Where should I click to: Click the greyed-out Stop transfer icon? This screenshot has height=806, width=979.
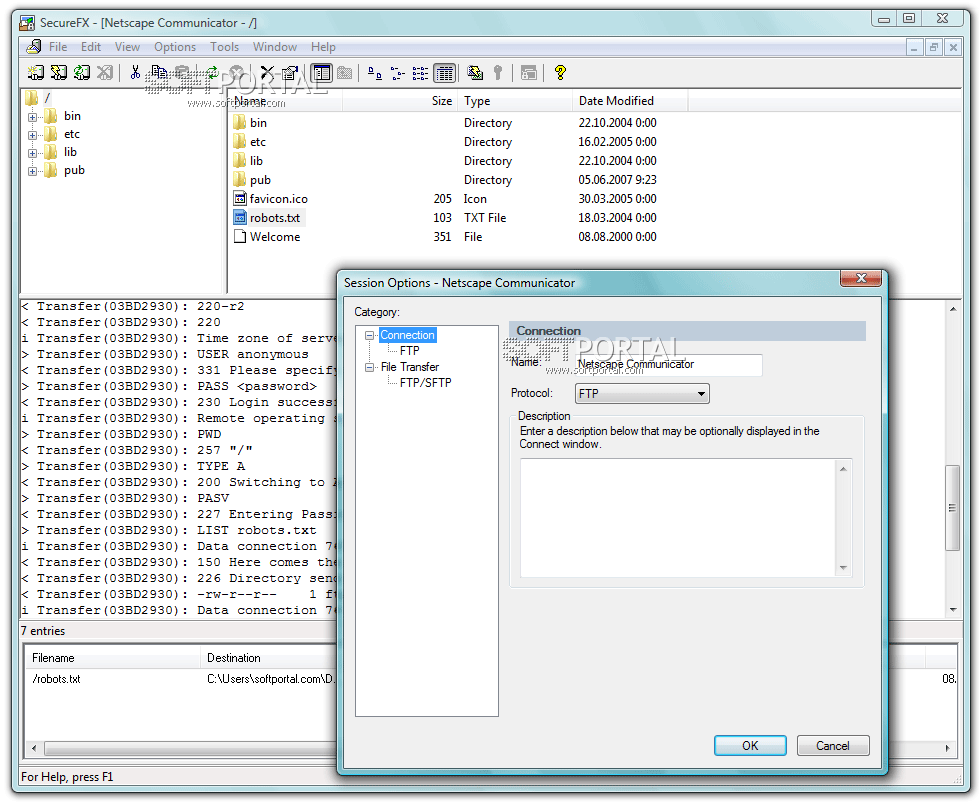pyautogui.click(x=236, y=73)
